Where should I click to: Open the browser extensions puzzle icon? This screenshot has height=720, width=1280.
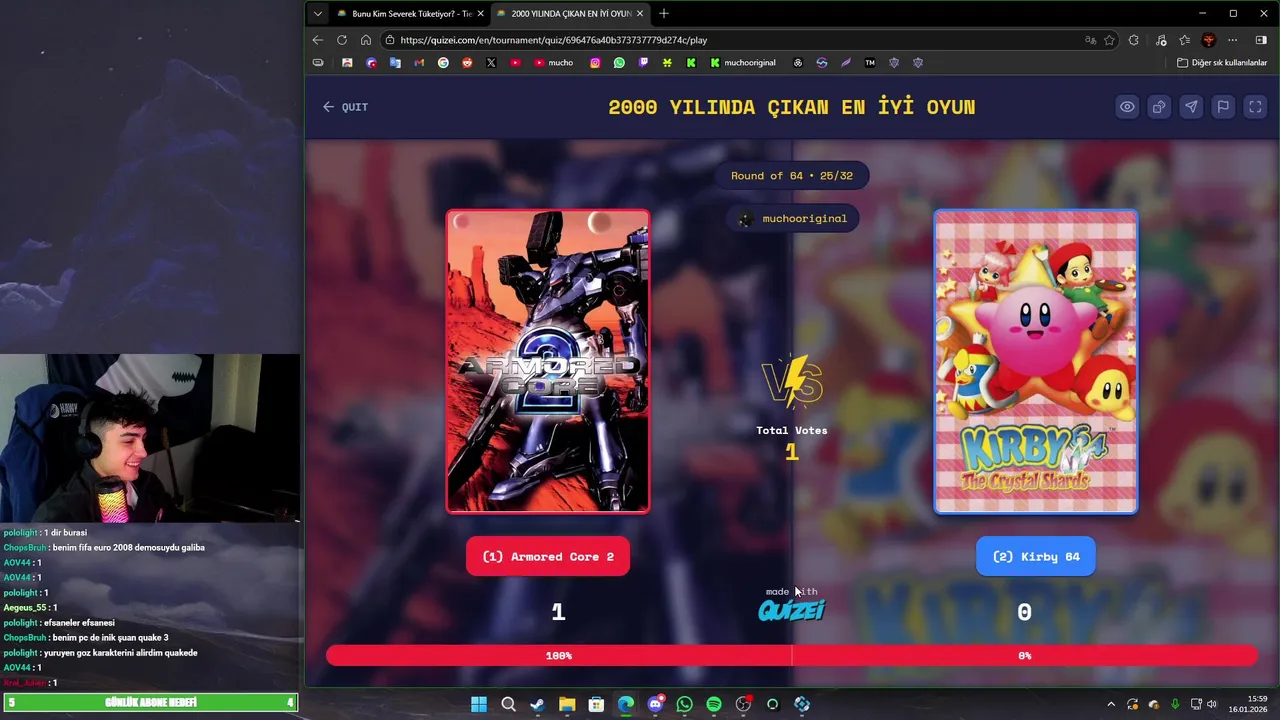click(1134, 40)
